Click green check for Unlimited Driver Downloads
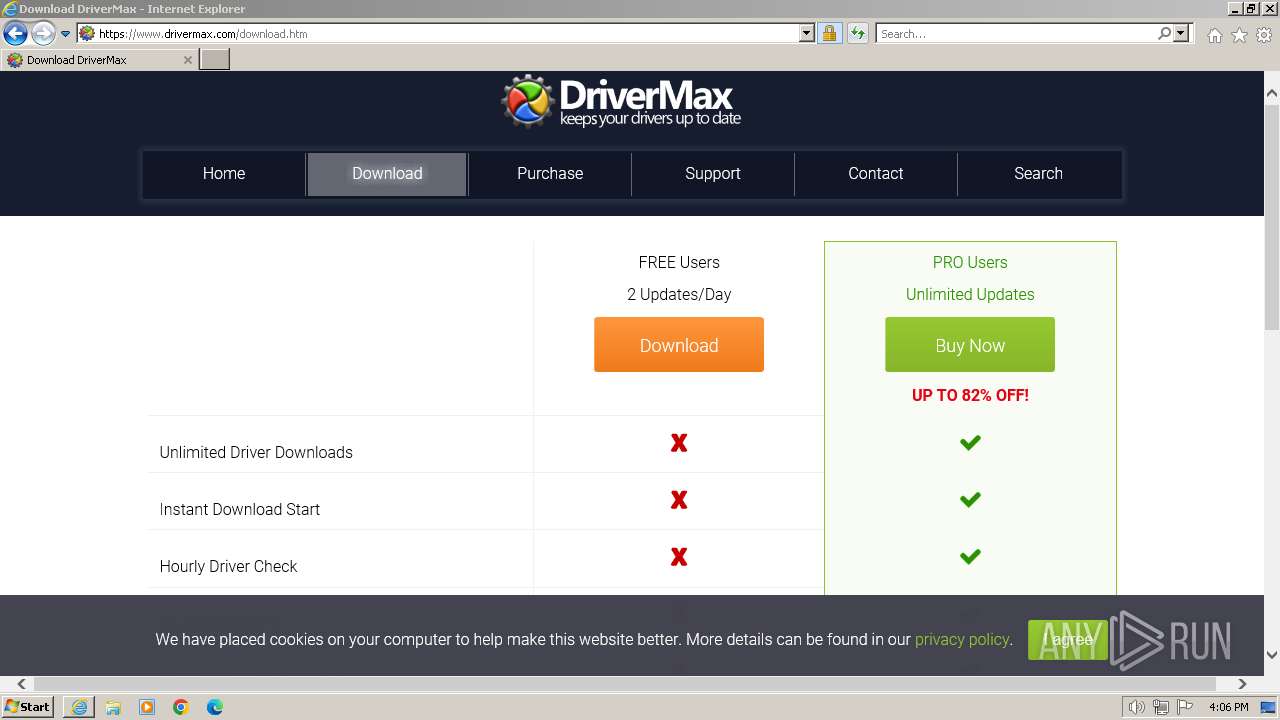 (x=970, y=443)
